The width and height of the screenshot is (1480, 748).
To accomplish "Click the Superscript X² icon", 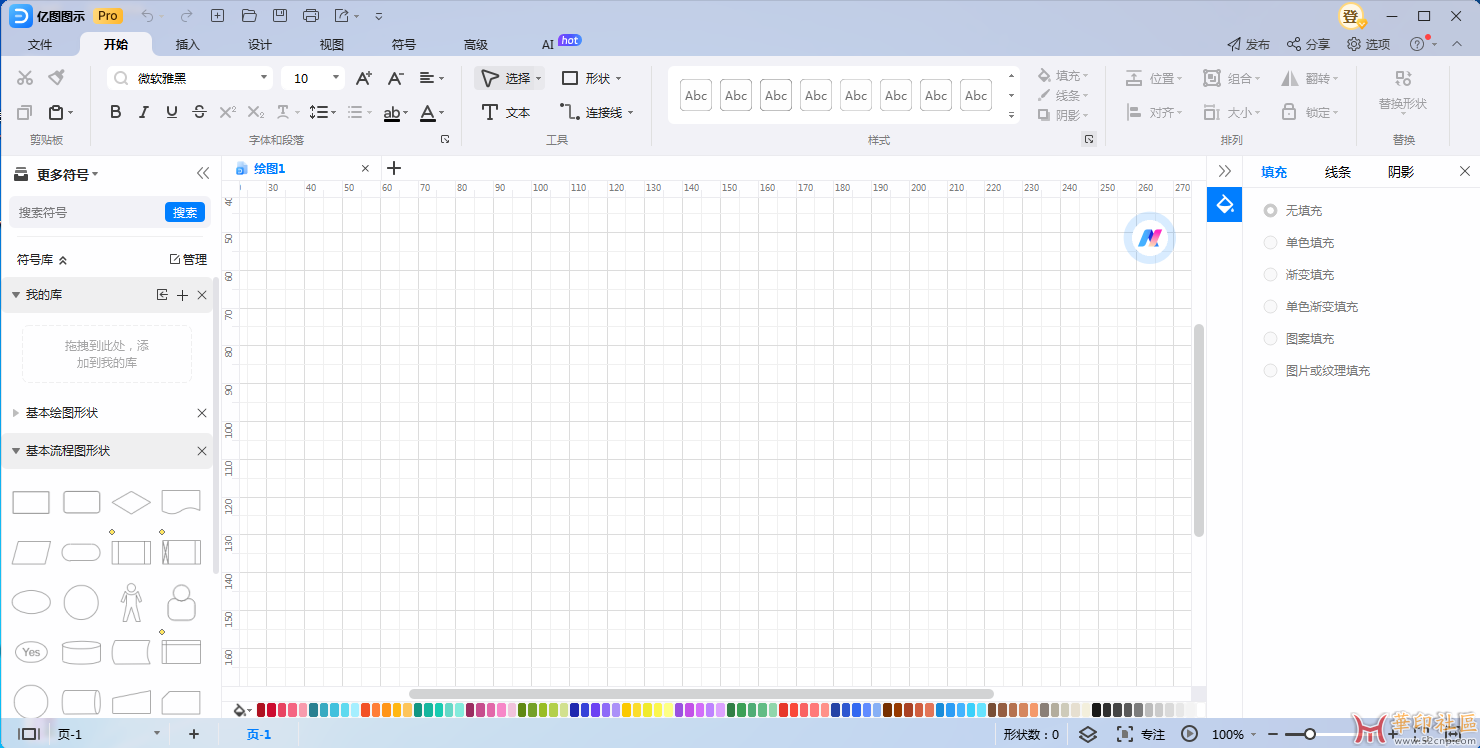I will 228,112.
